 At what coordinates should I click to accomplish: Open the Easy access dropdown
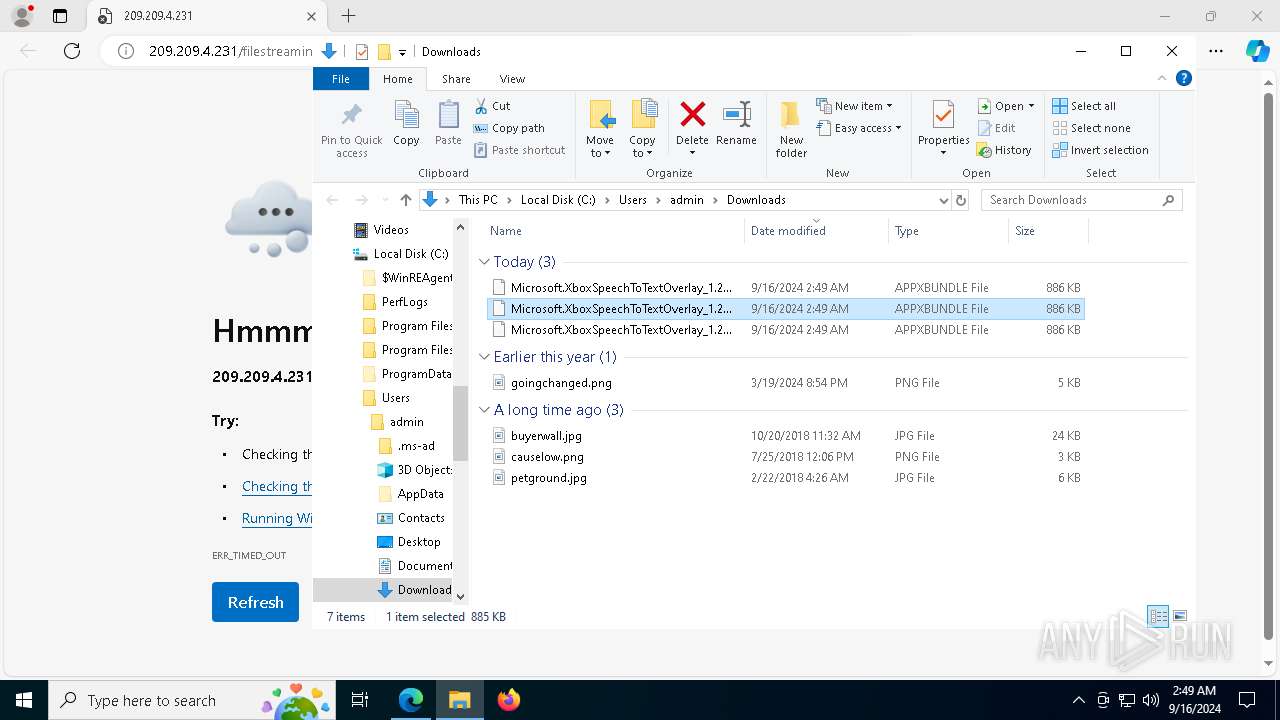pyautogui.click(x=859, y=128)
